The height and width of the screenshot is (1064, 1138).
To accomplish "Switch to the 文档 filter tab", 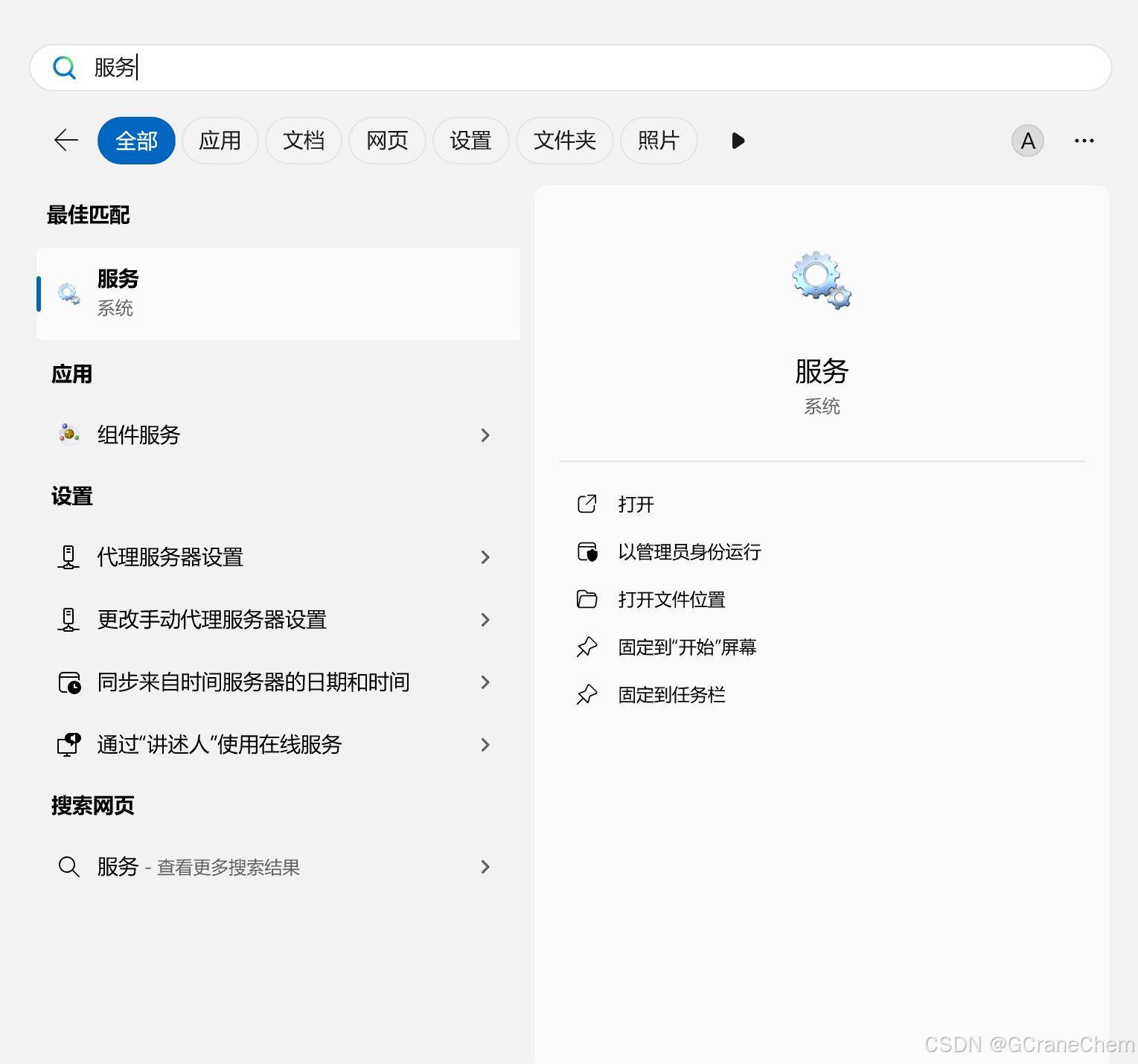I will pos(304,141).
